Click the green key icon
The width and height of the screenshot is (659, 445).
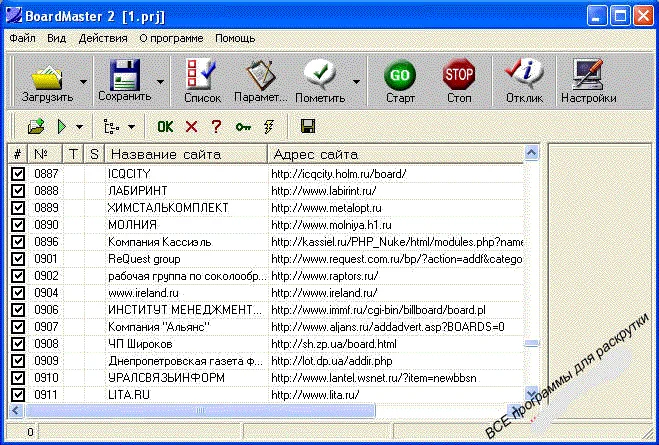tap(243, 126)
